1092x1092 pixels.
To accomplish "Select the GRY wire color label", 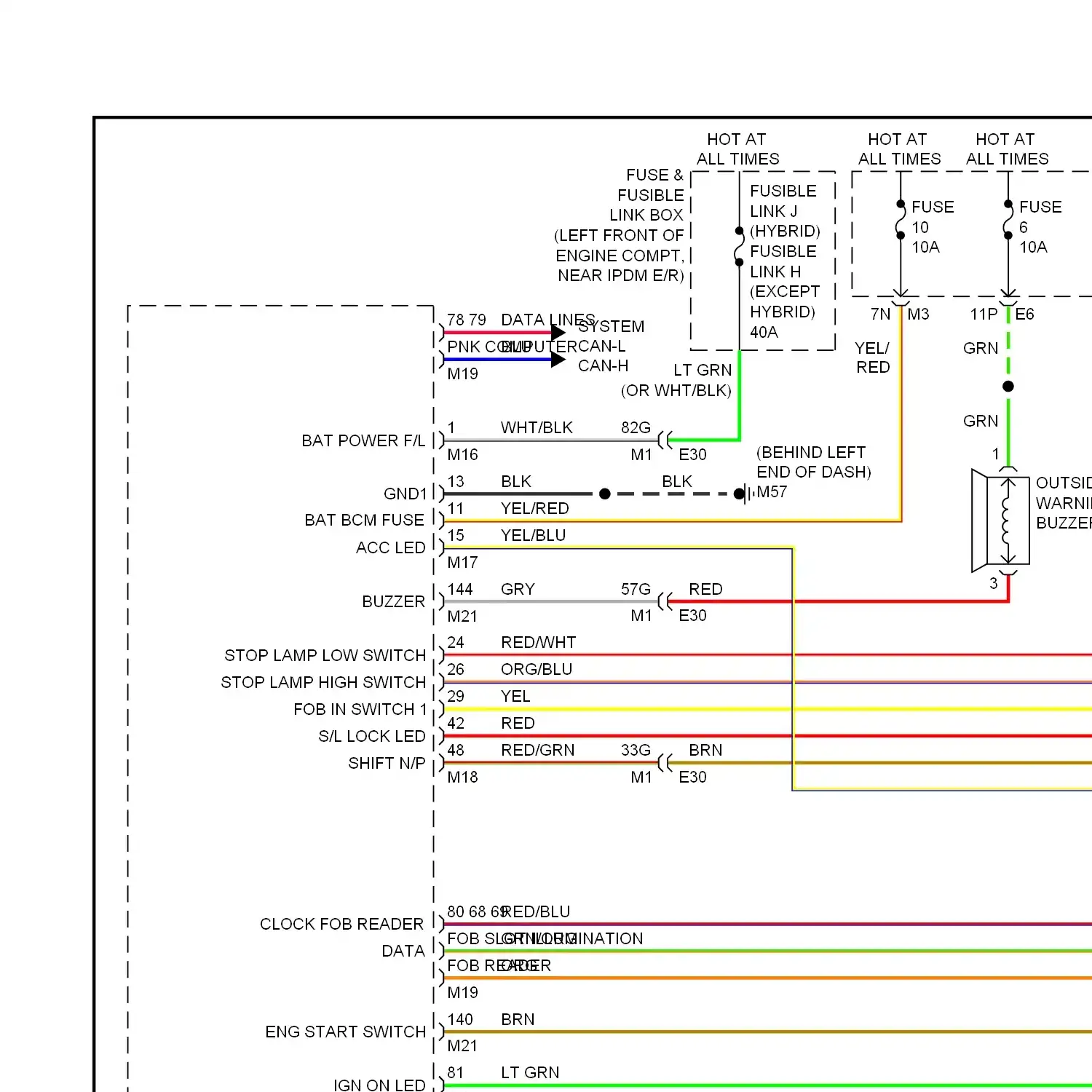I will point(518,589).
